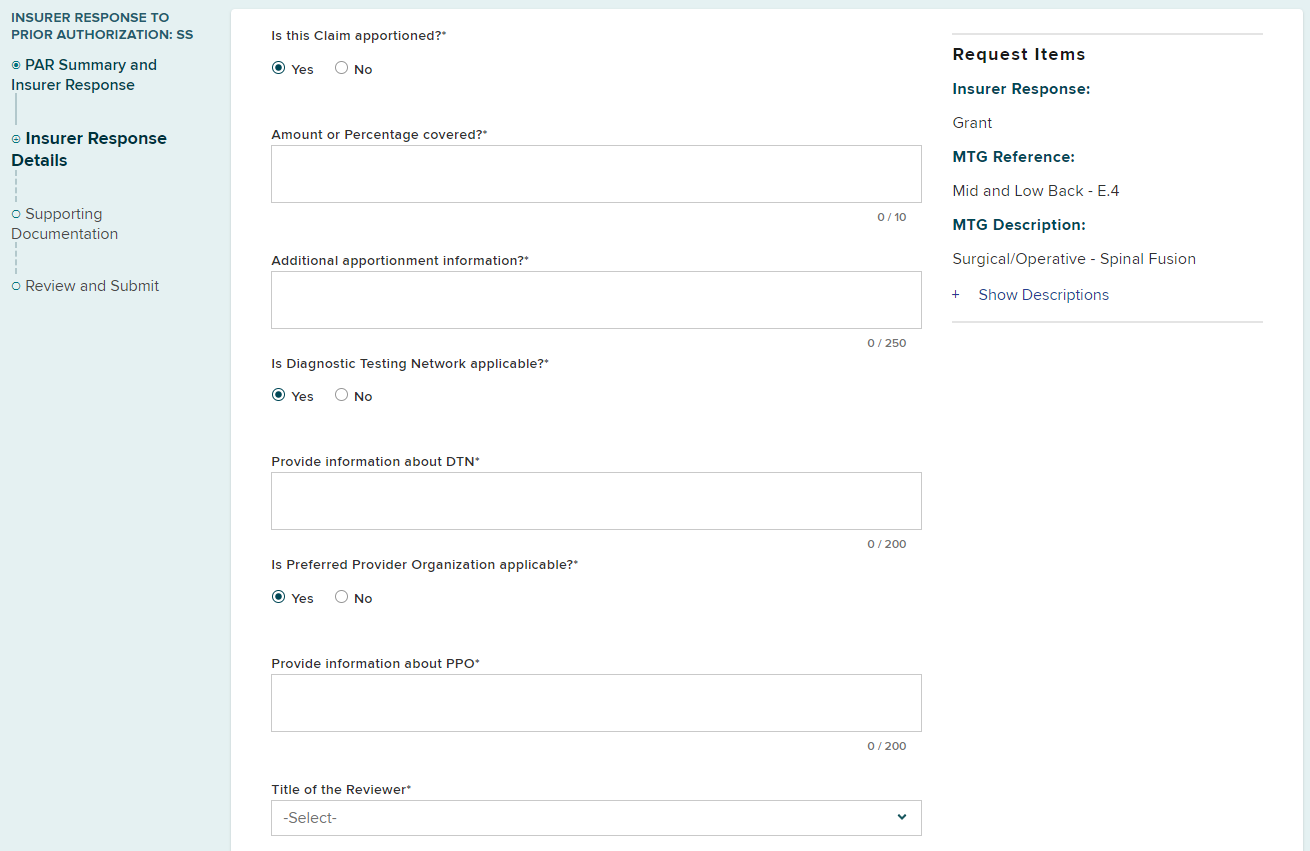Image resolution: width=1310 pixels, height=851 pixels.
Task: Click the plus icon beside Show Descriptions
Action: point(956,295)
